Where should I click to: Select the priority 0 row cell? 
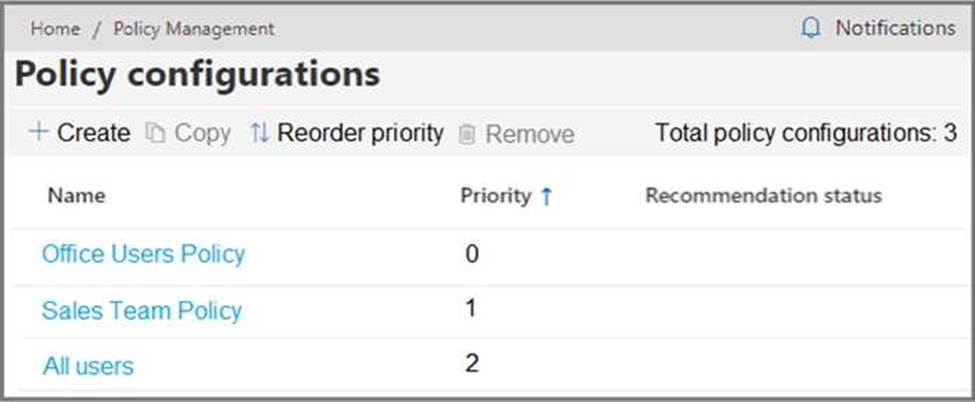(472, 253)
